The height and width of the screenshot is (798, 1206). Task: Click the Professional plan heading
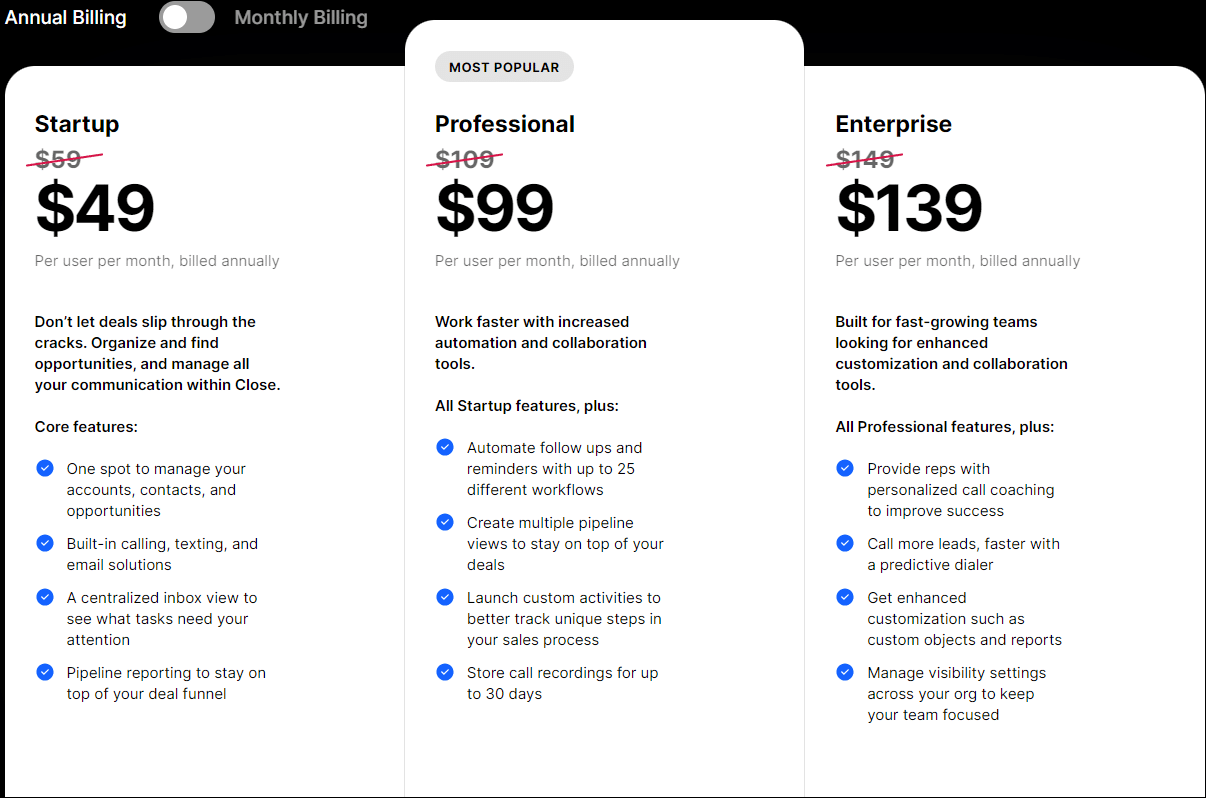coord(505,124)
